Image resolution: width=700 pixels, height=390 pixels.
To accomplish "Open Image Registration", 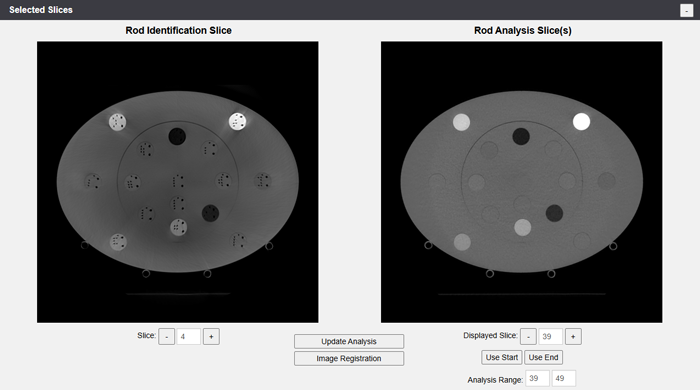I will click(x=349, y=358).
